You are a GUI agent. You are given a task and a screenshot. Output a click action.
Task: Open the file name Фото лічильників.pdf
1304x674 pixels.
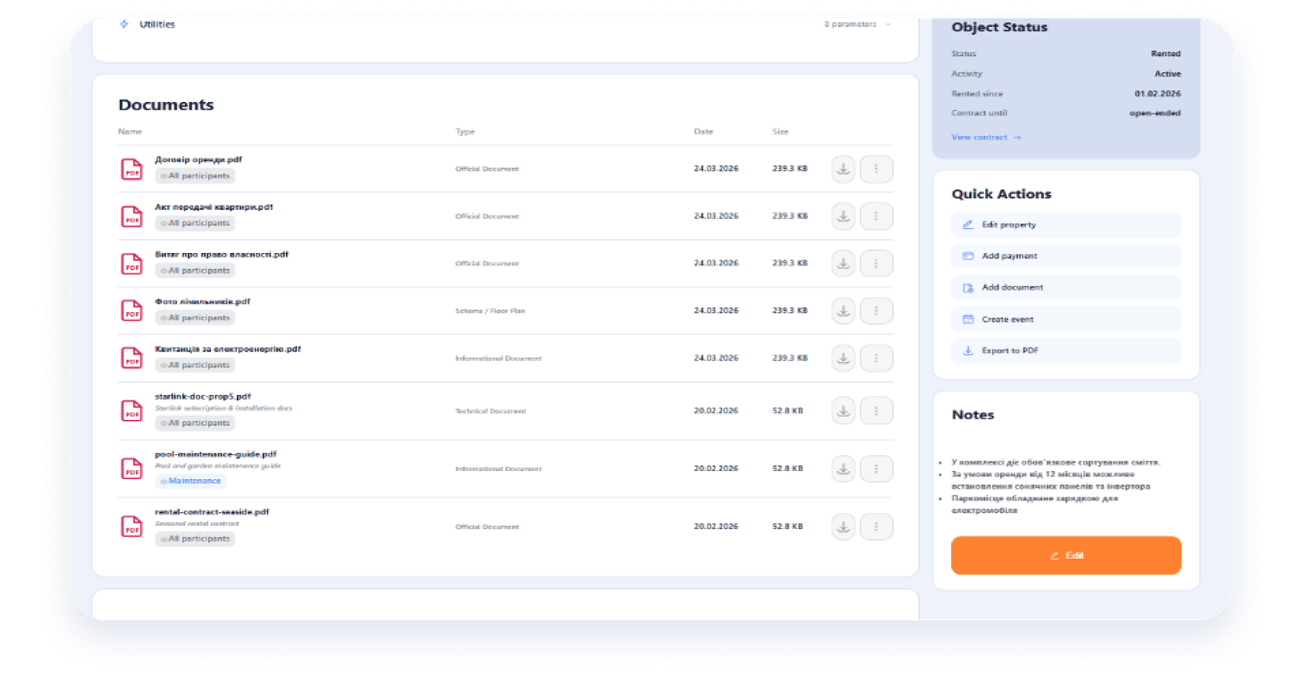[202, 301]
